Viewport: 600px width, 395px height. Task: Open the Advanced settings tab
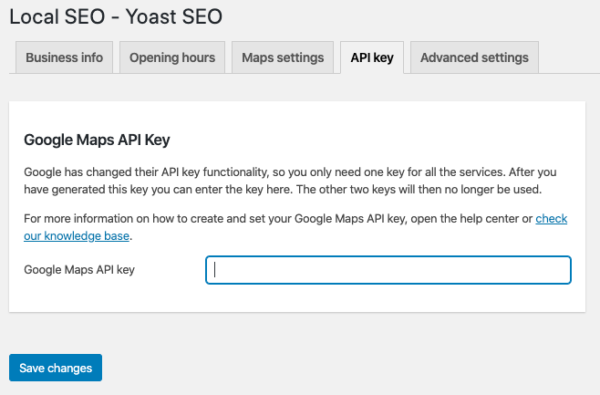coord(474,57)
